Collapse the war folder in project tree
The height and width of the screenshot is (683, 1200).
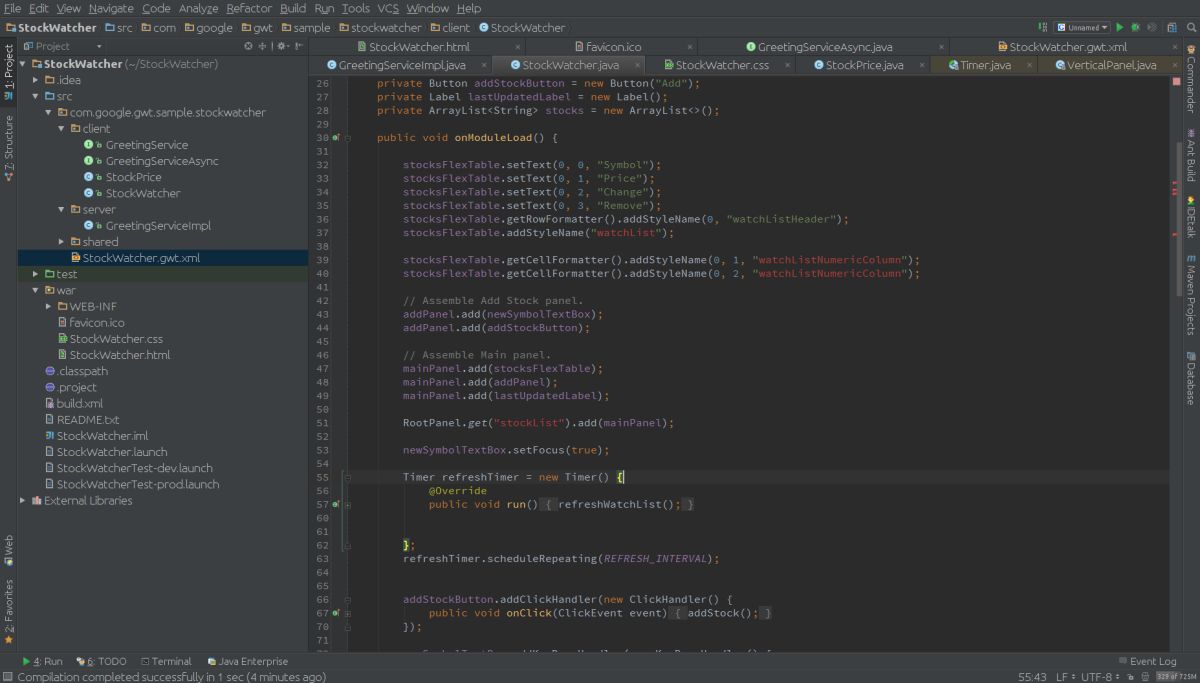(x=36, y=290)
